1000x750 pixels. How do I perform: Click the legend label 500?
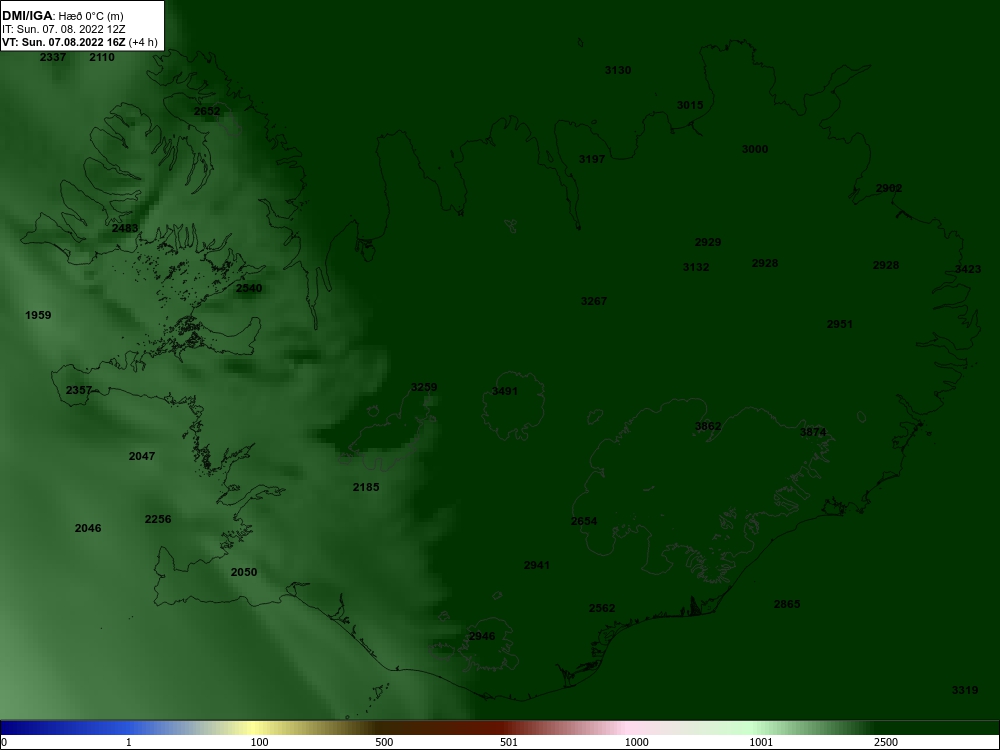tap(385, 742)
